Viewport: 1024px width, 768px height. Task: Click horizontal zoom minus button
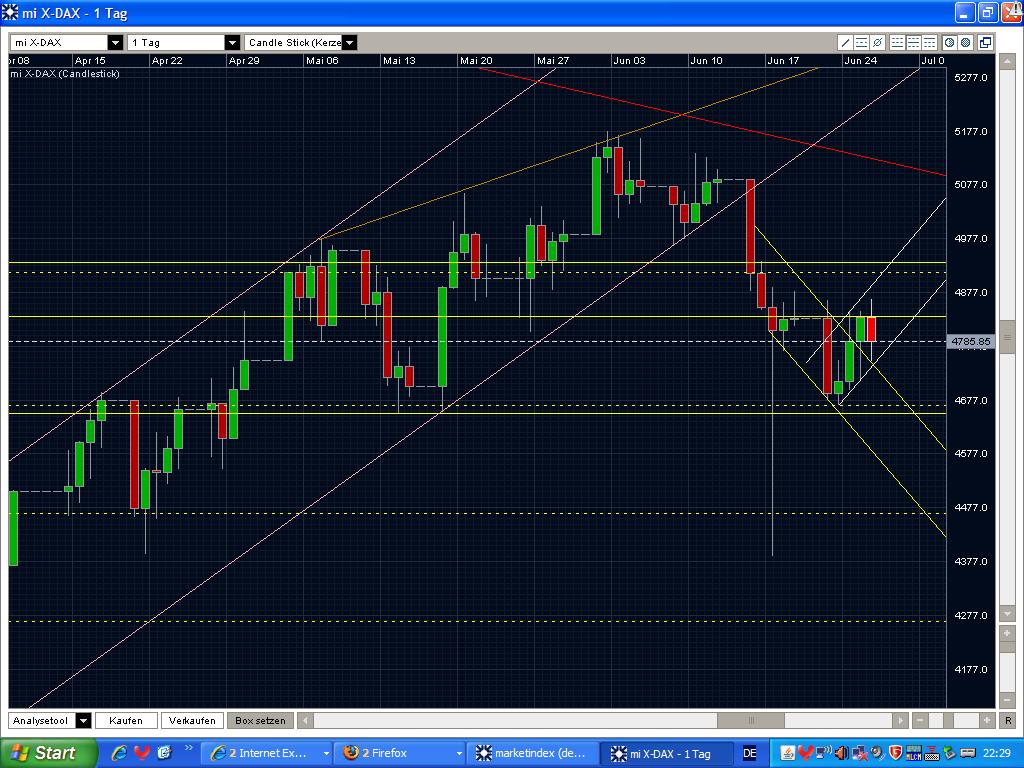tap(920, 720)
